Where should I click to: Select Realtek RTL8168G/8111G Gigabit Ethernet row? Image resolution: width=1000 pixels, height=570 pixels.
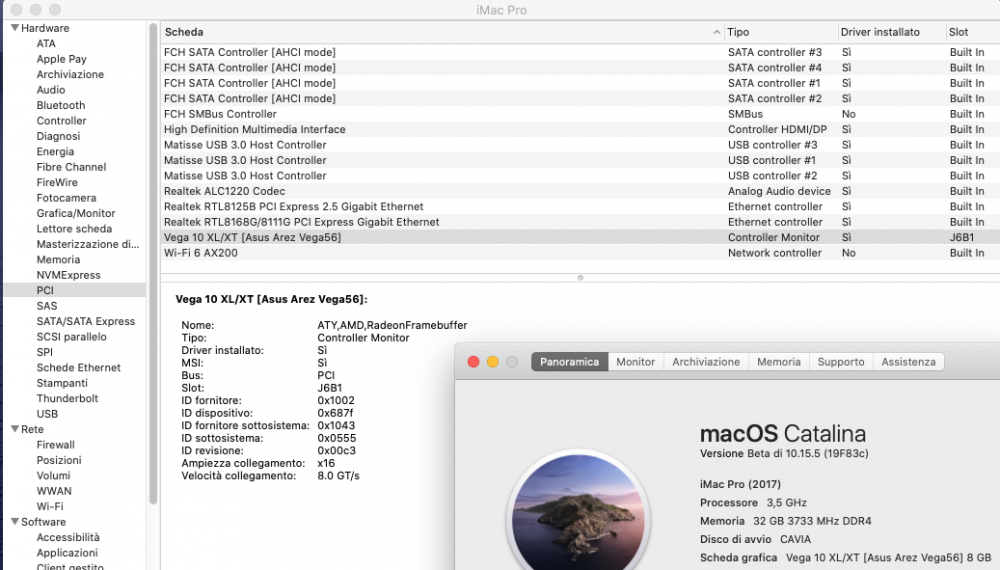580,222
